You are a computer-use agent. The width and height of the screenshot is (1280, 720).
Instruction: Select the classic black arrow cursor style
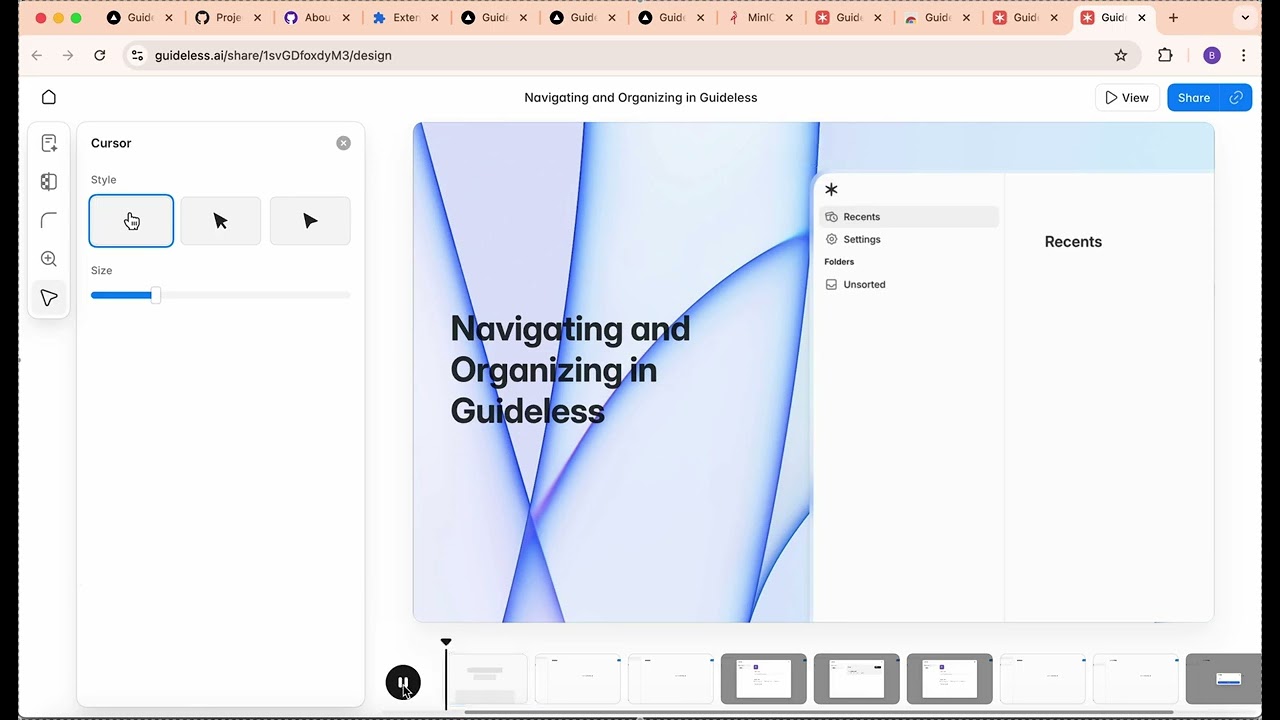(220, 221)
